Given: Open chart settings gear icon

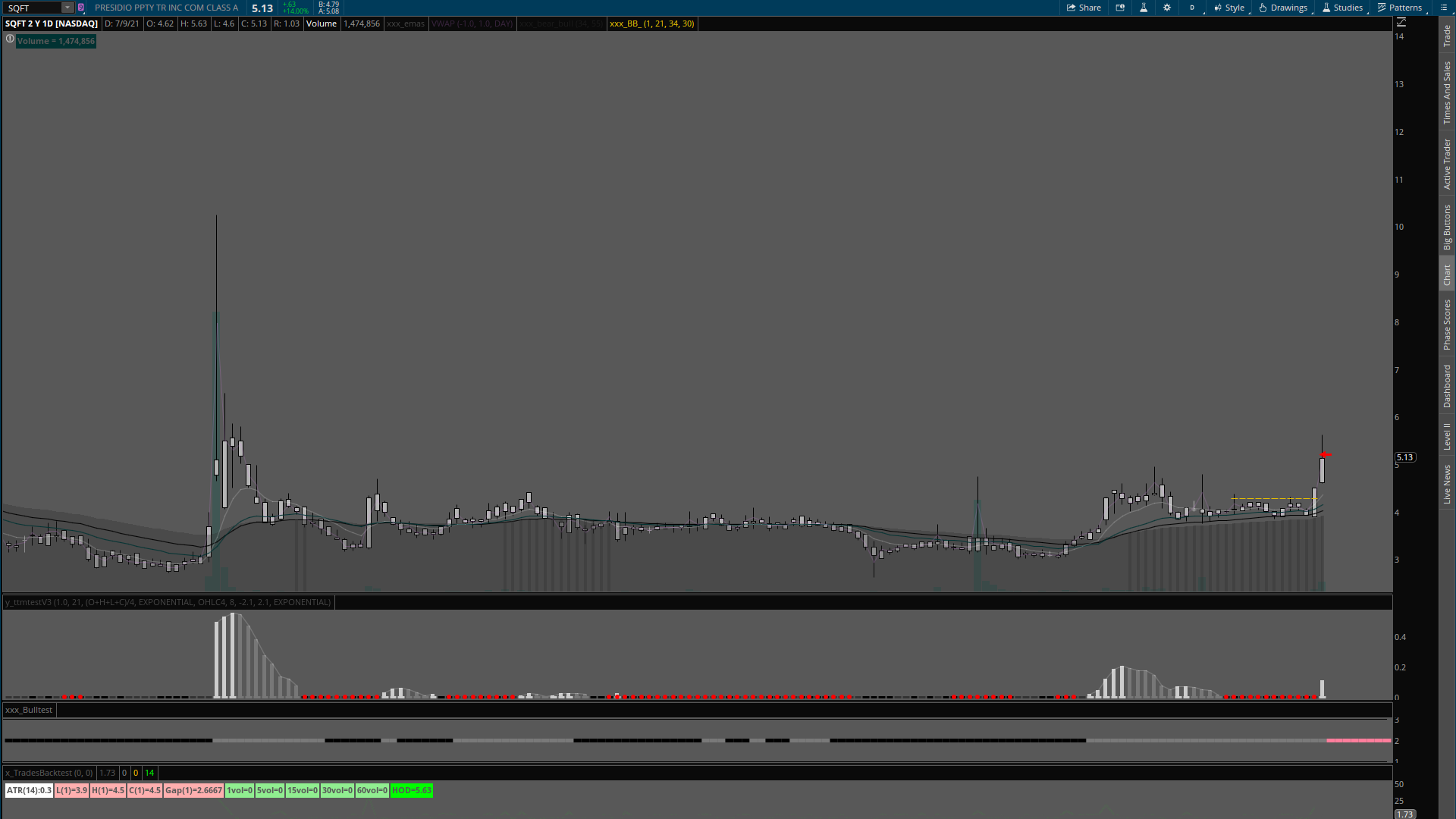Looking at the screenshot, I should pyautogui.click(x=1167, y=8).
